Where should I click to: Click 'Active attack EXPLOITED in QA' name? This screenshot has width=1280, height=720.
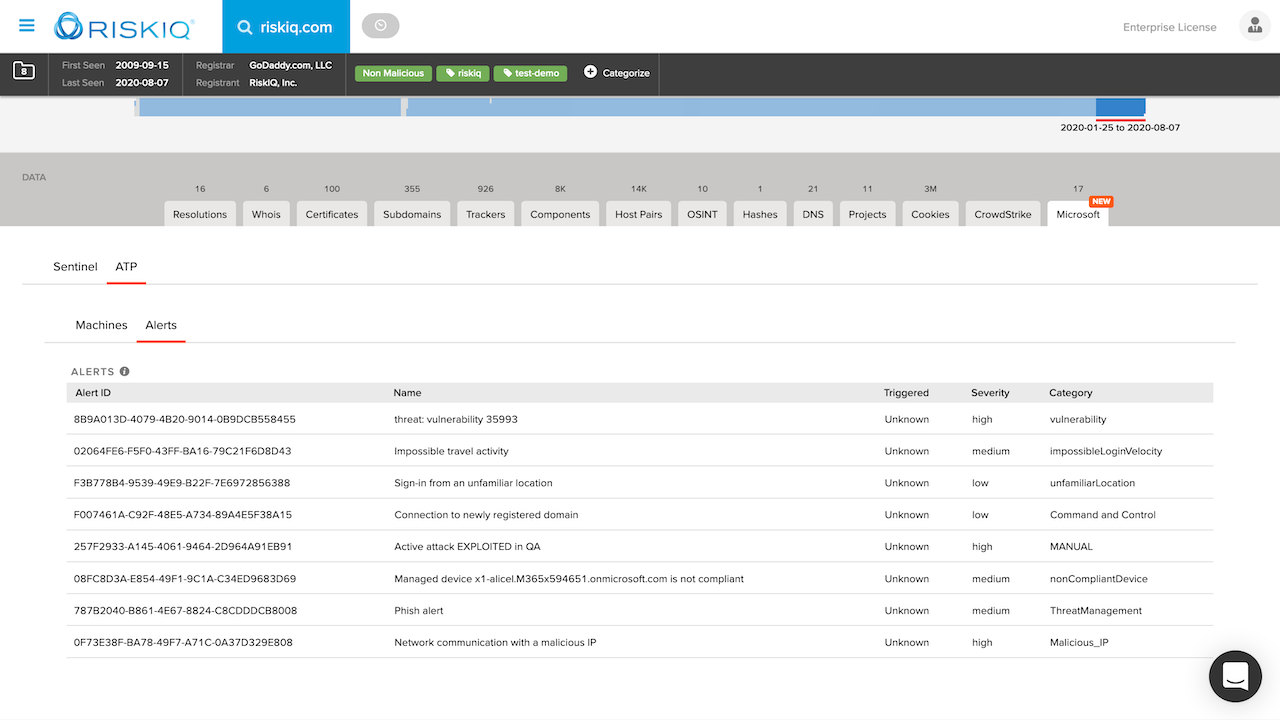pos(467,547)
